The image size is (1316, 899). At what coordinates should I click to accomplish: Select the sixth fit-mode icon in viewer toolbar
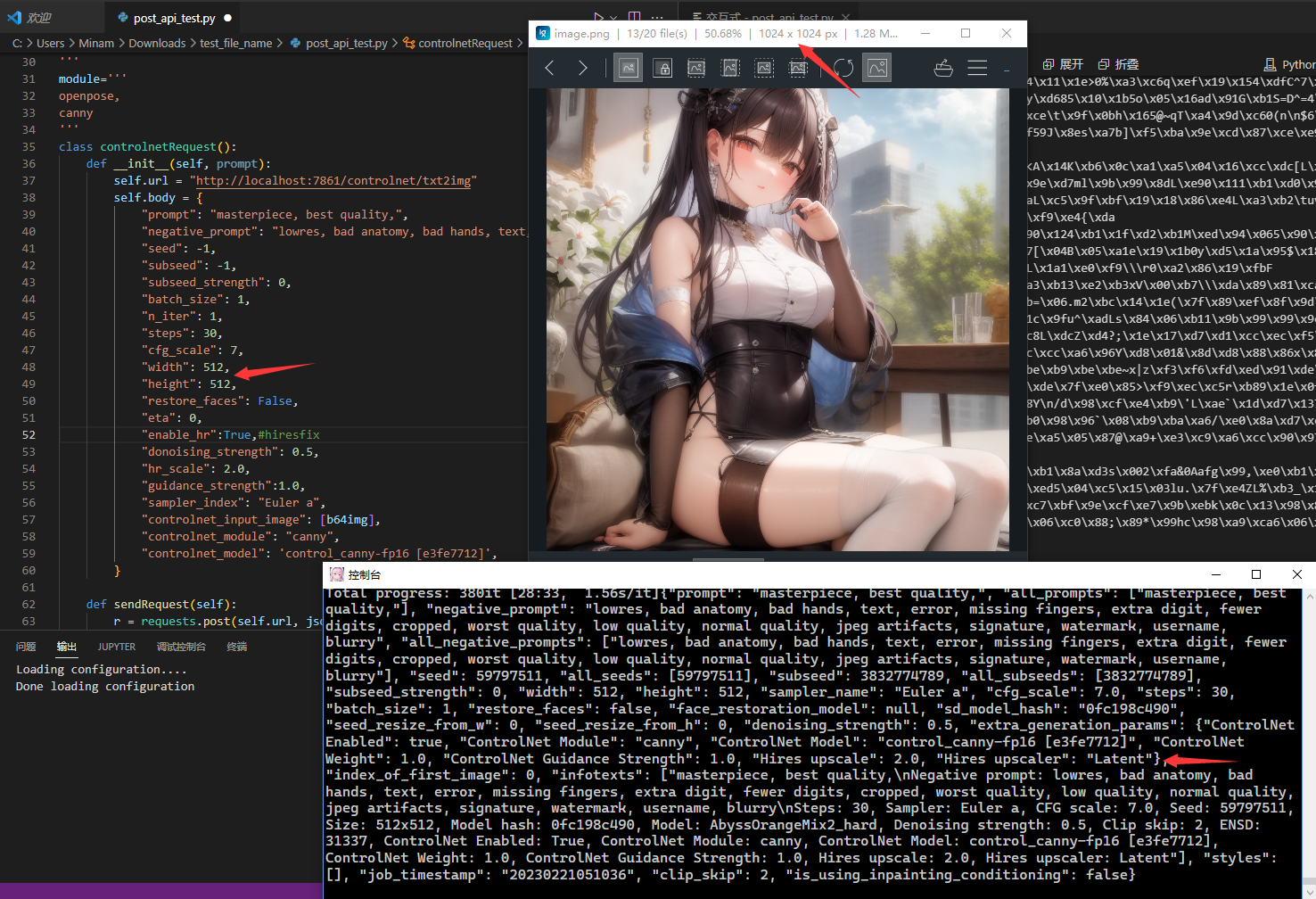click(798, 68)
